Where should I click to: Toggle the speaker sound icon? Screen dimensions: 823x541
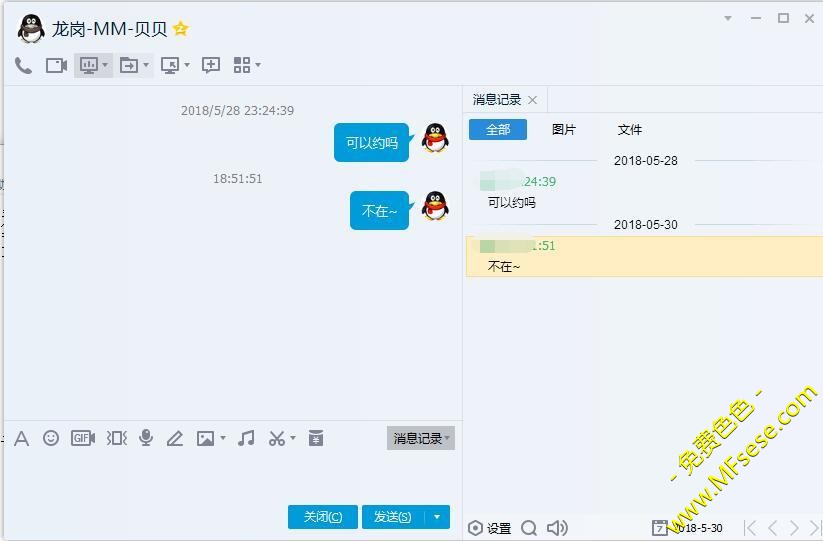coord(557,528)
